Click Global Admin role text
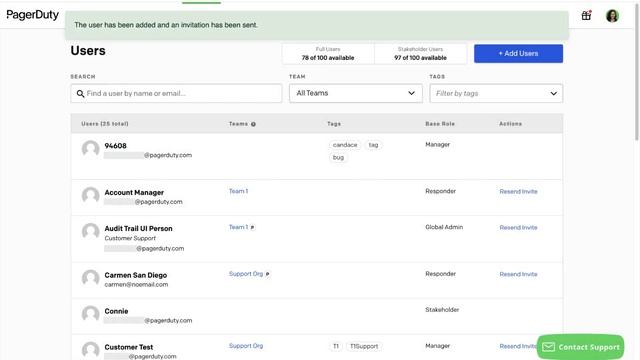The width and height of the screenshot is (640, 360). (x=444, y=227)
